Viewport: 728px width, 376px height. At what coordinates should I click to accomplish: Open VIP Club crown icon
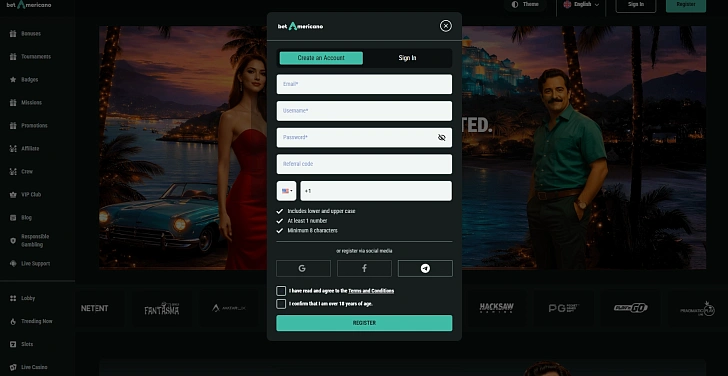pyautogui.click(x=13, y=195)
